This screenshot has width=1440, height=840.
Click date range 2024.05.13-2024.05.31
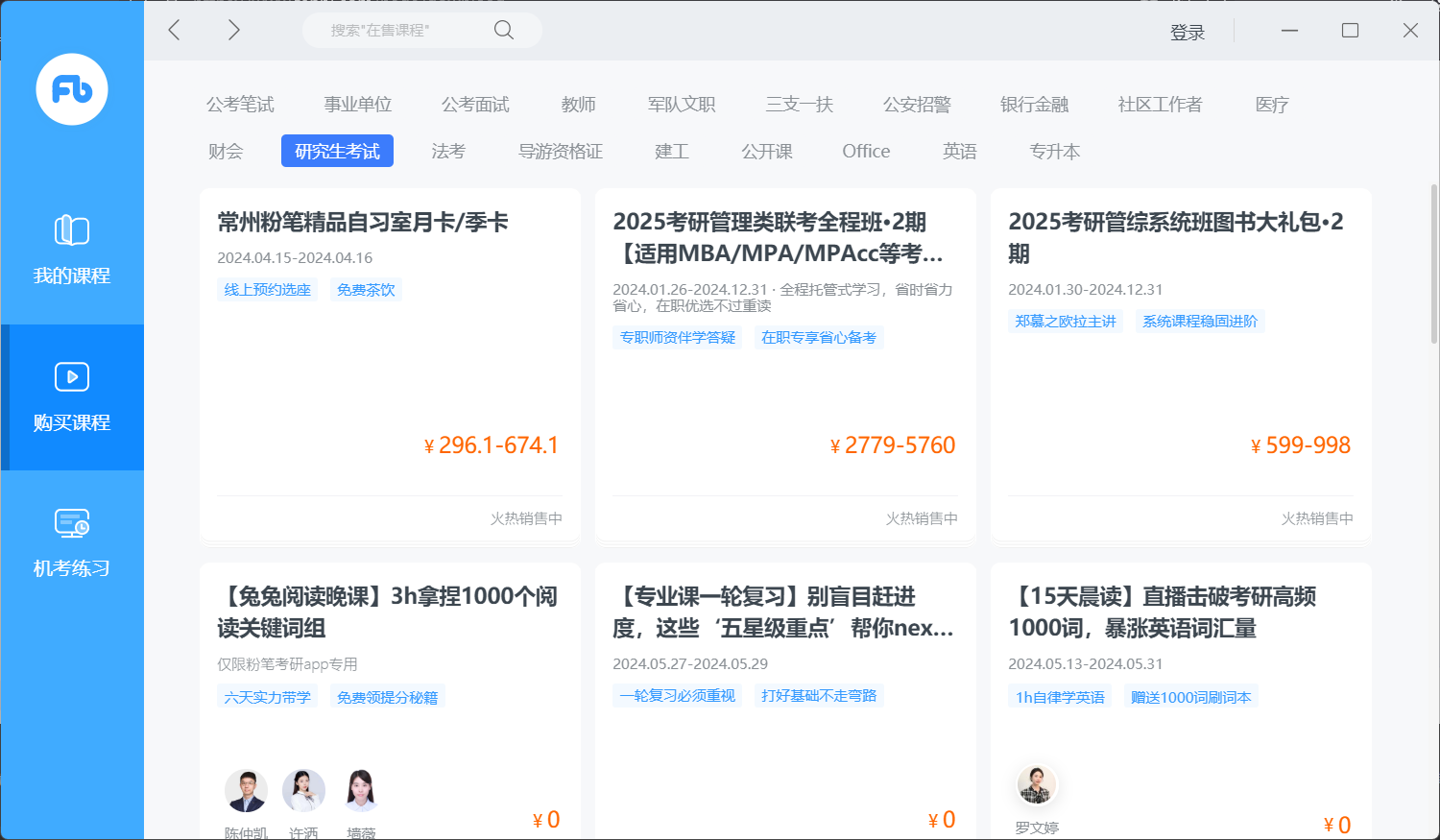click(1086, 664)
